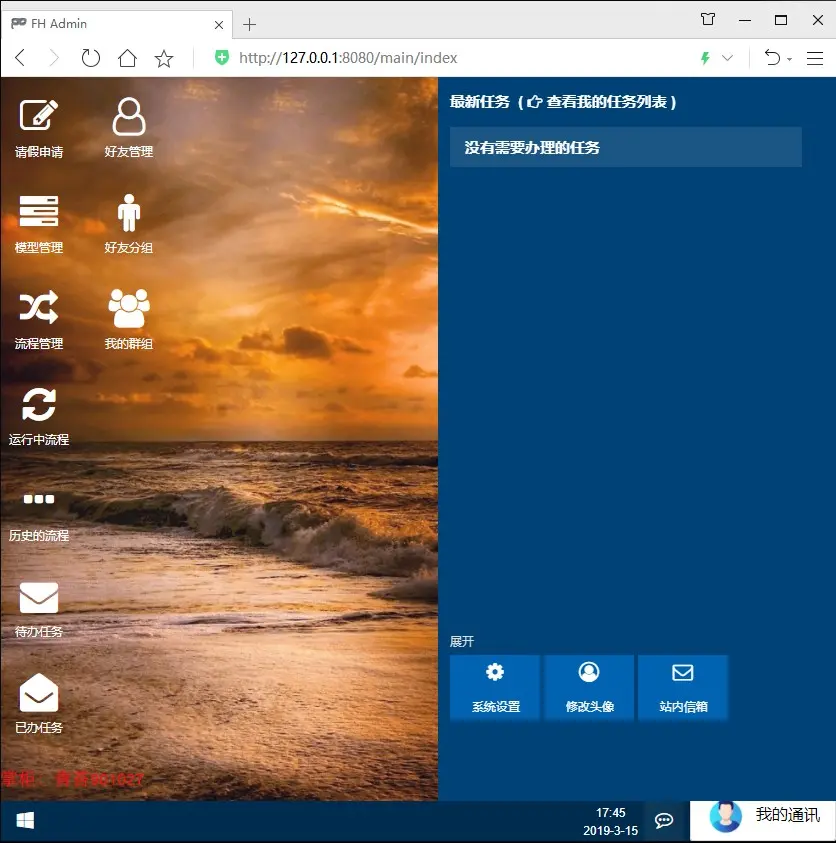This screenshot has height=843, width=836.
Task: Click the 展开 expand label
Action: [x=462, y=641]
